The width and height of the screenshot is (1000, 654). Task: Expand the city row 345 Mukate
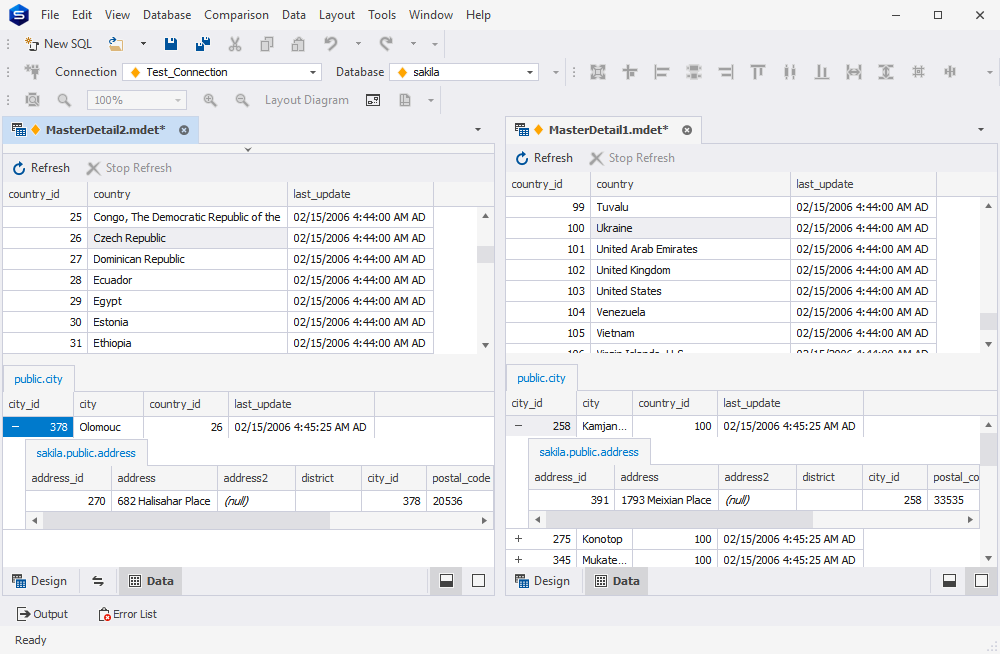[x=518, y=560]
